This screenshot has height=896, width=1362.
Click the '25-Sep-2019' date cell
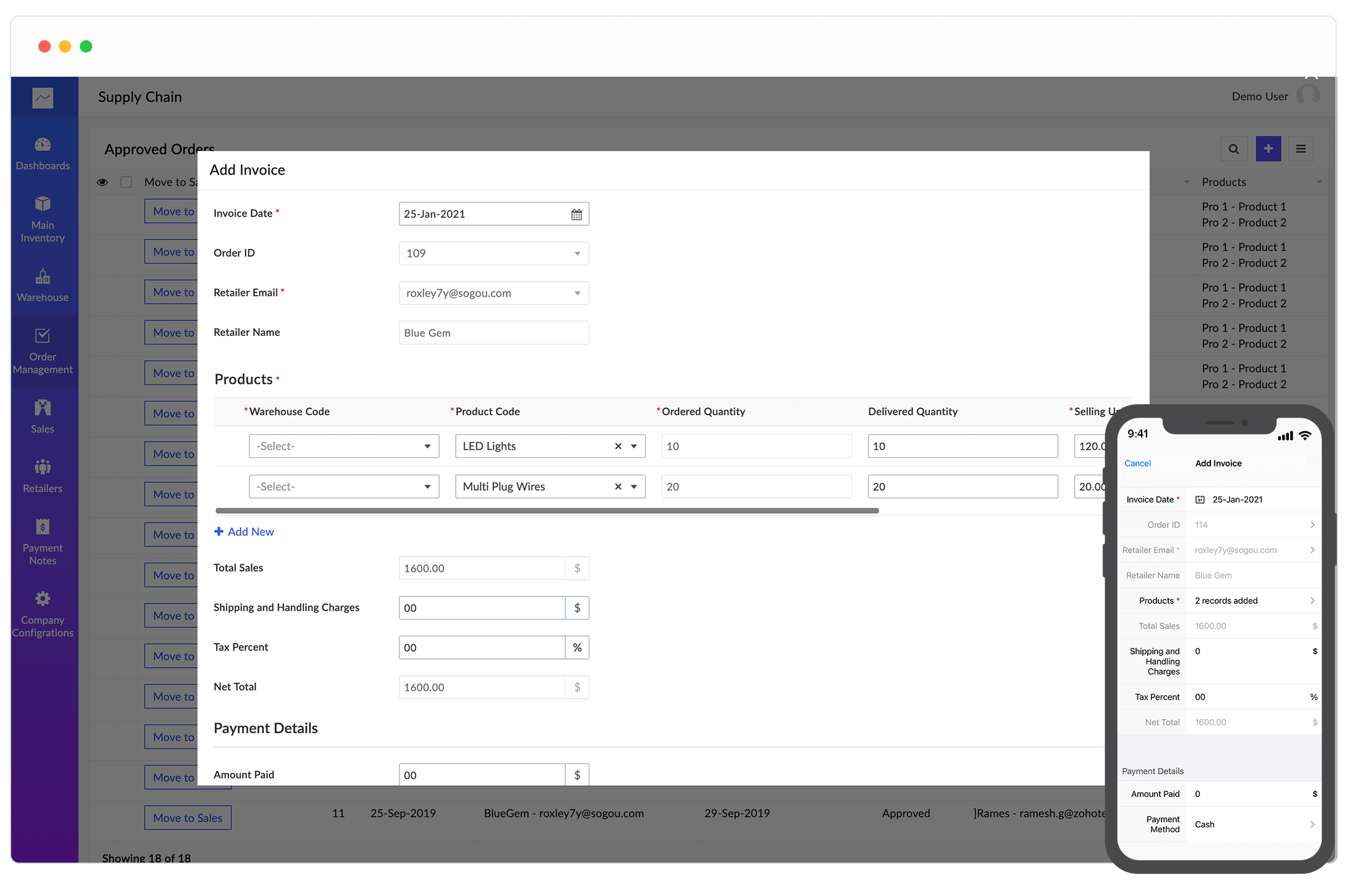[403, 814]
